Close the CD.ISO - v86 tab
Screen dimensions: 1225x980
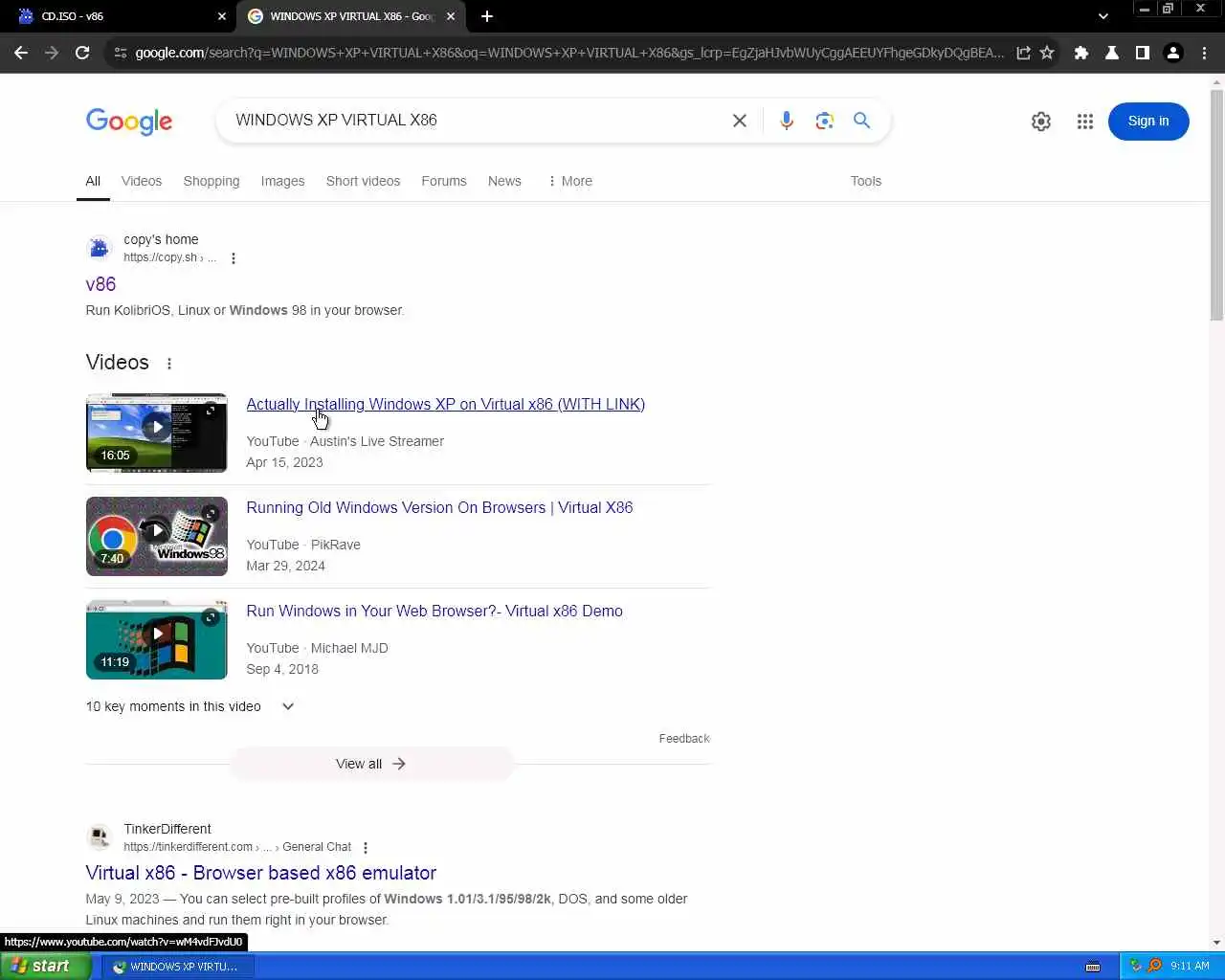click(222, 16)
